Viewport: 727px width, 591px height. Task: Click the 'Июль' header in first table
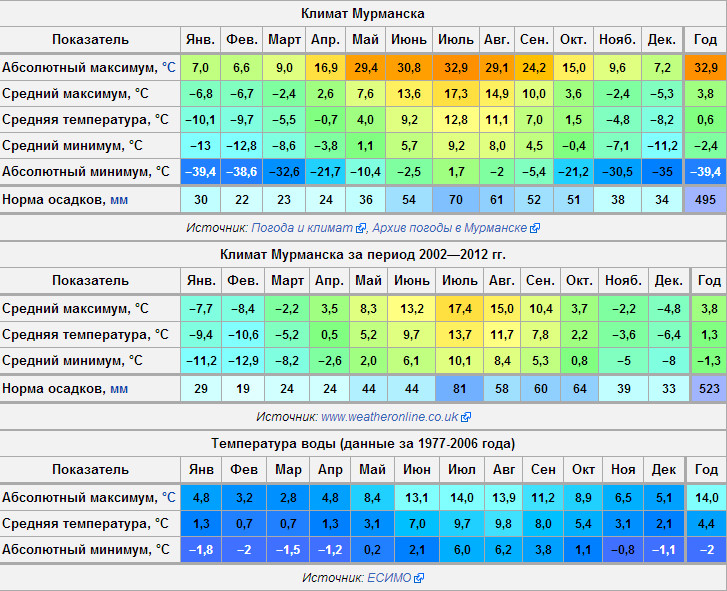(456, 39)
